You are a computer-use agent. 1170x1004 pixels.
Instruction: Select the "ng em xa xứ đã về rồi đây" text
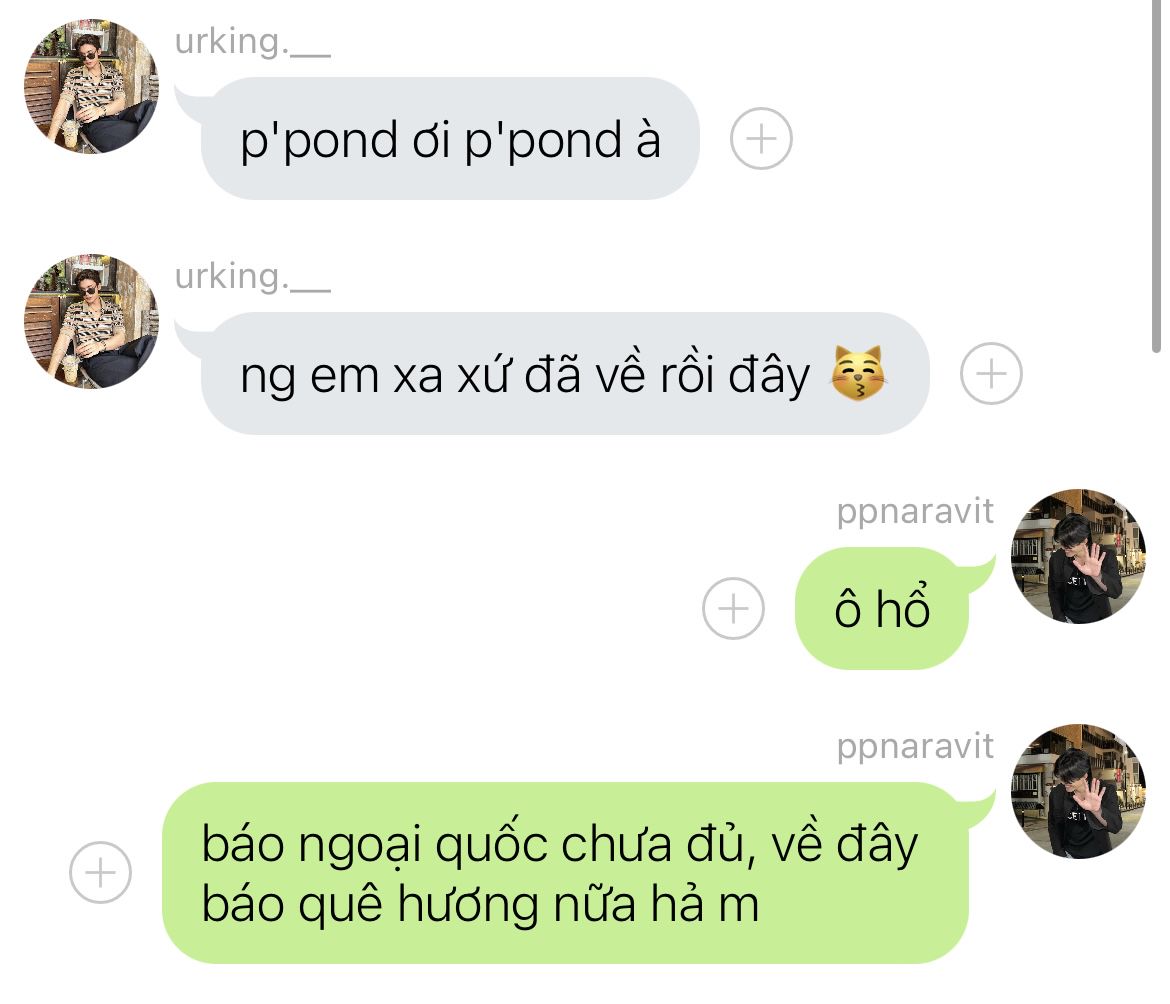(x=525, y=375)
